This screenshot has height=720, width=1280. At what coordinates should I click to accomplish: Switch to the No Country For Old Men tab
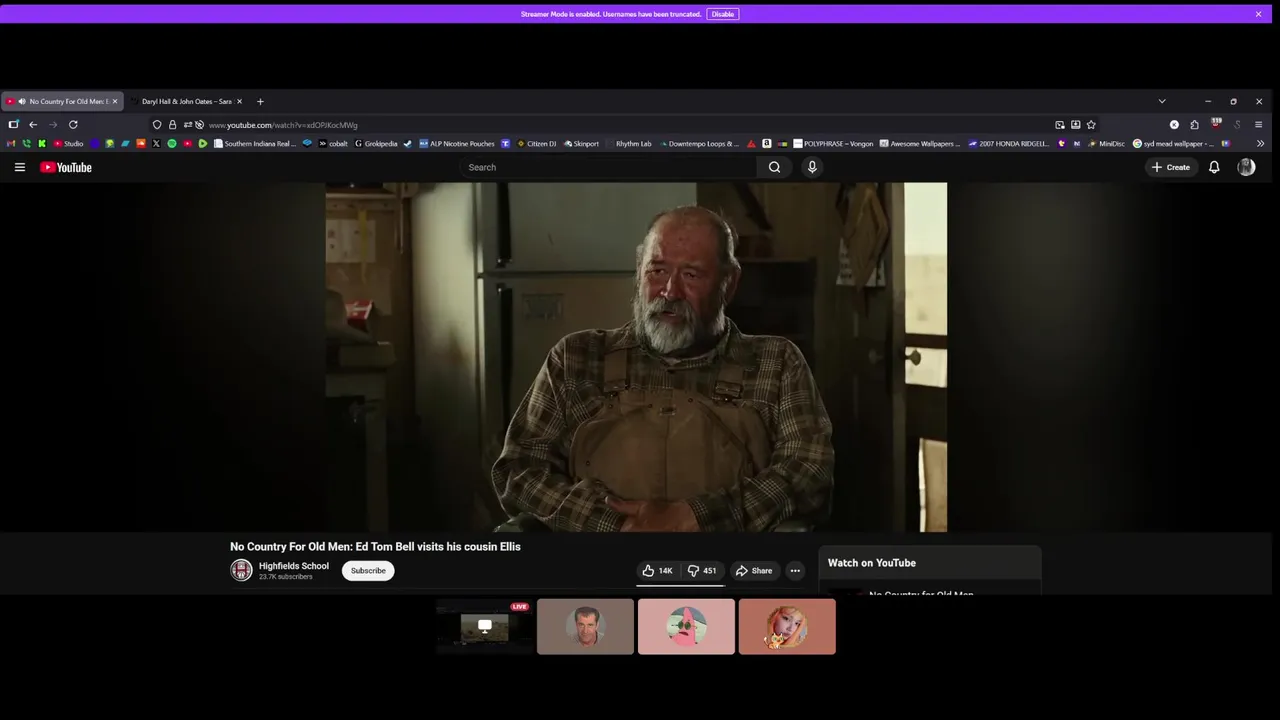pos(61,101)
